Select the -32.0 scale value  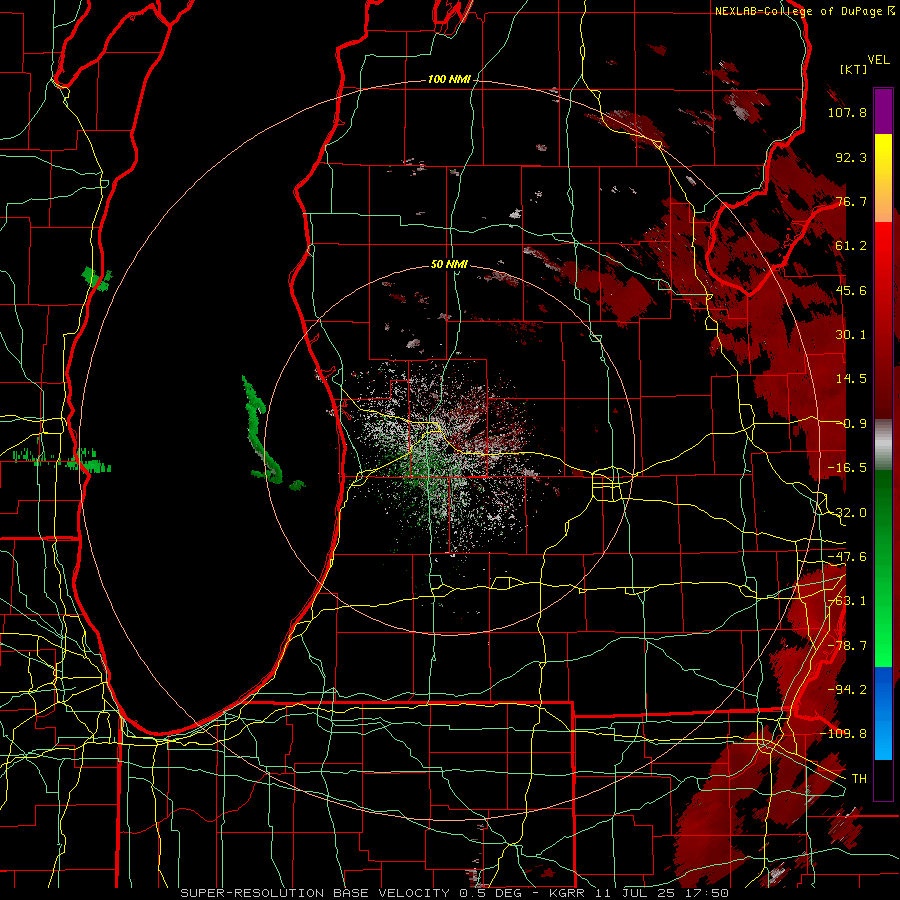click(x=847, y=513)
